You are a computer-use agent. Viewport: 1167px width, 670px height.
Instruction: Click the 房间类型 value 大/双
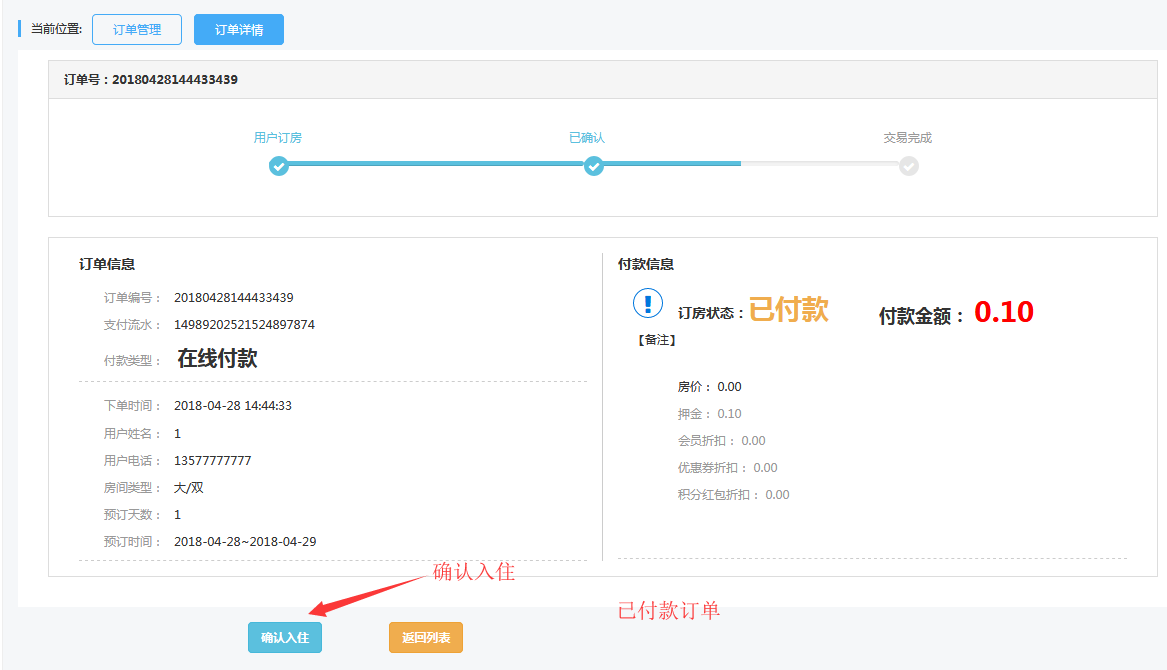[x=188, y=488]
